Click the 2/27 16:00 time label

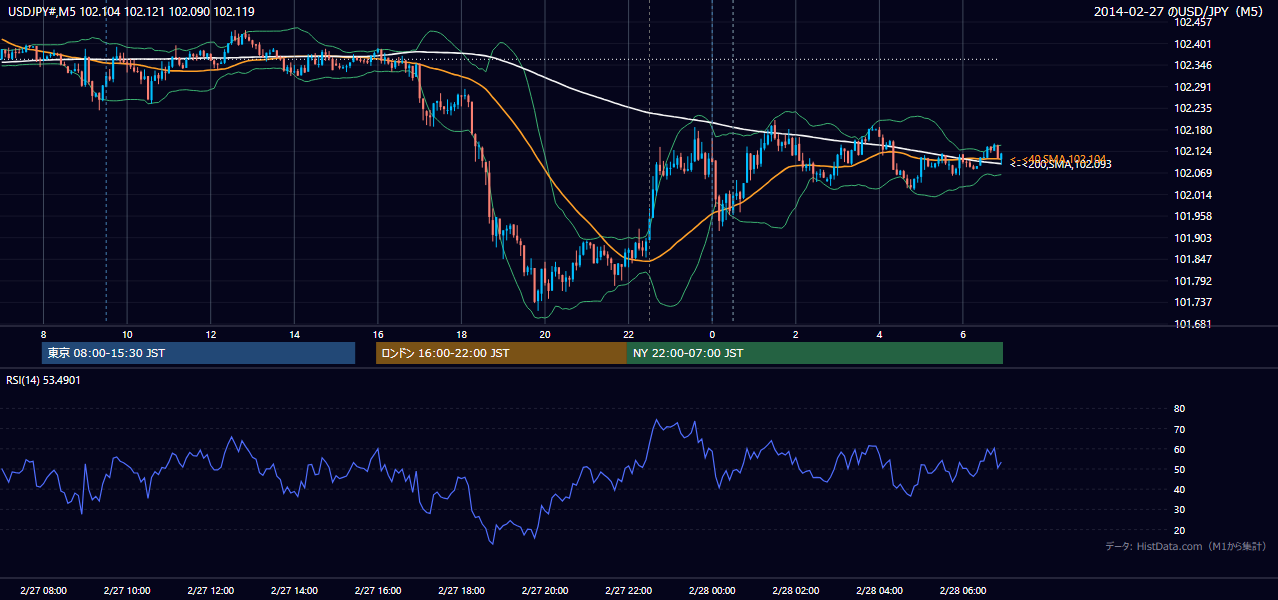[377, 591]
